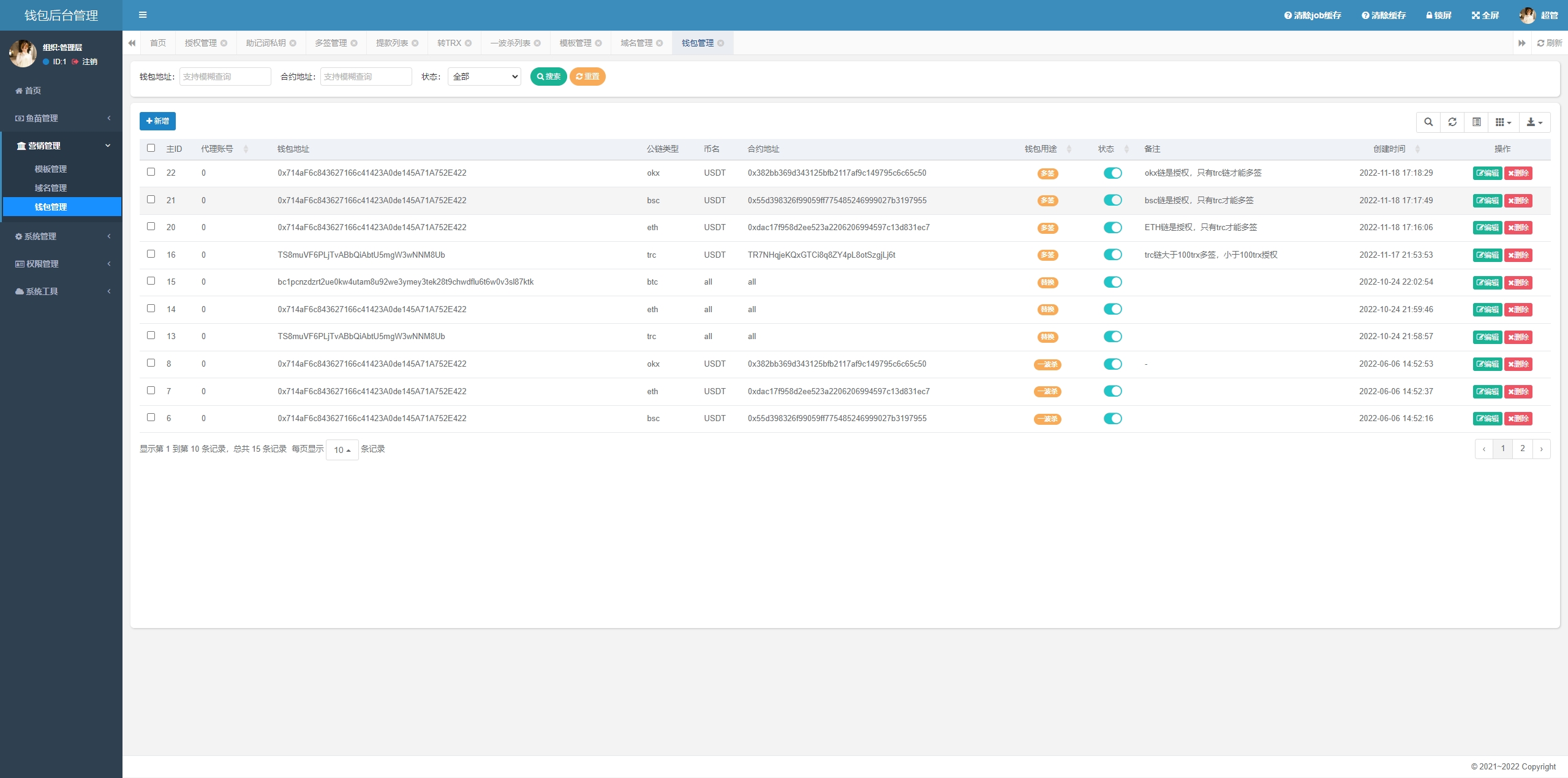This screenshot has height=778, width=1568.
Task: Open 域名管理 in sidebar menu
Action: [51, 188]
